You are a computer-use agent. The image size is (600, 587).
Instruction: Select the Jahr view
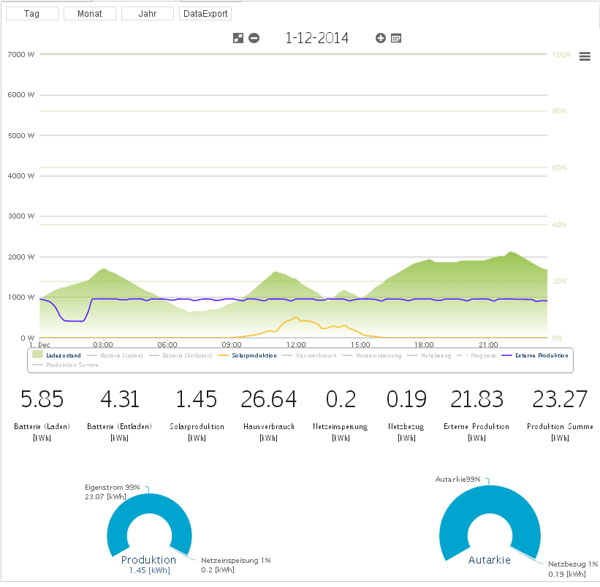coord(147,14)
